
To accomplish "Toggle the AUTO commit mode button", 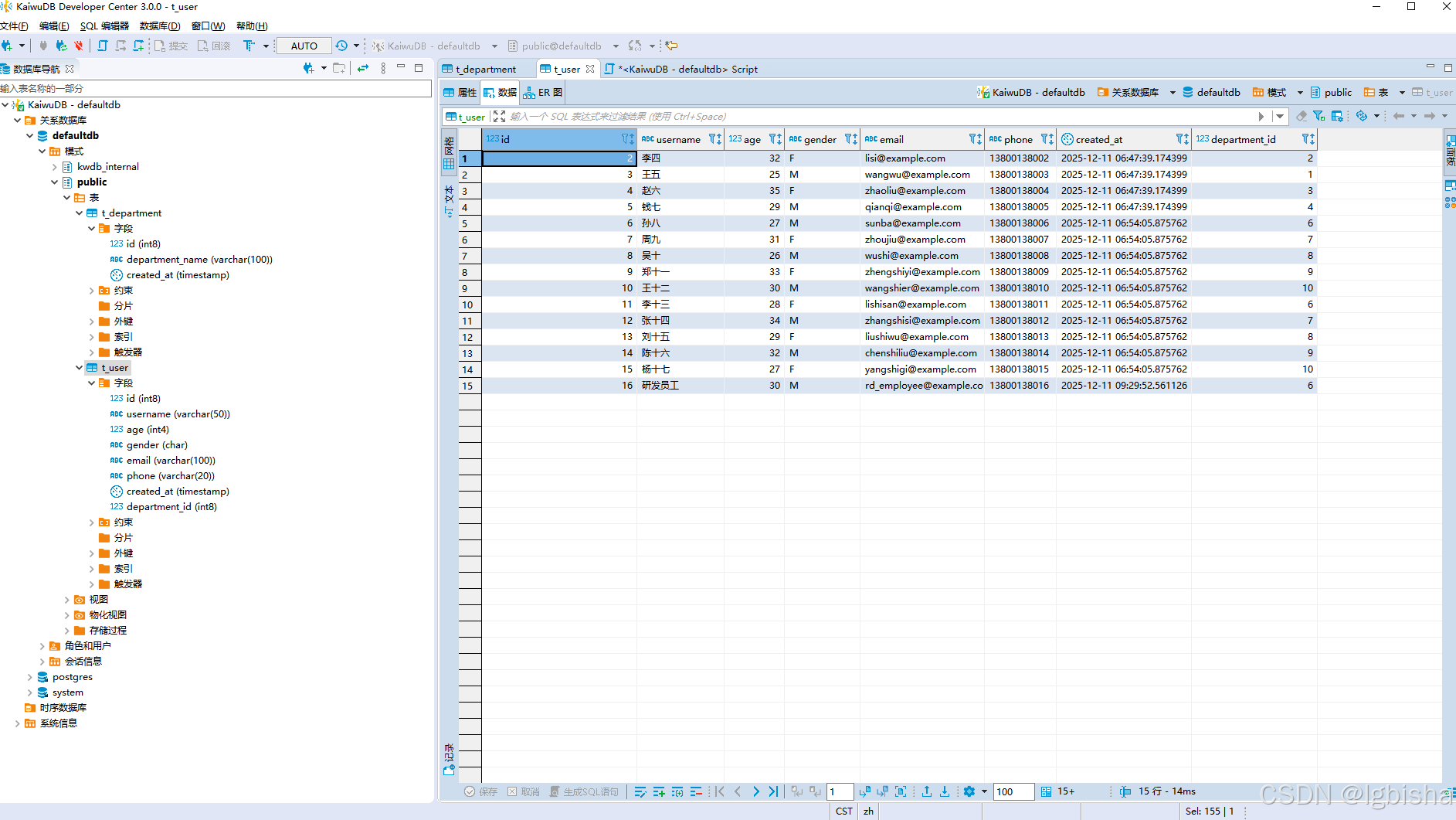I will (304, 46).
